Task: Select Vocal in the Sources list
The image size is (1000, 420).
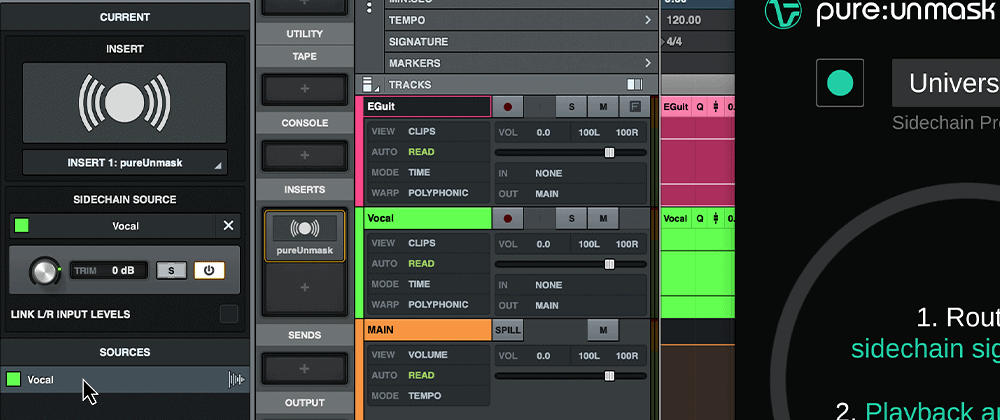Action: (x=125, y=380)
